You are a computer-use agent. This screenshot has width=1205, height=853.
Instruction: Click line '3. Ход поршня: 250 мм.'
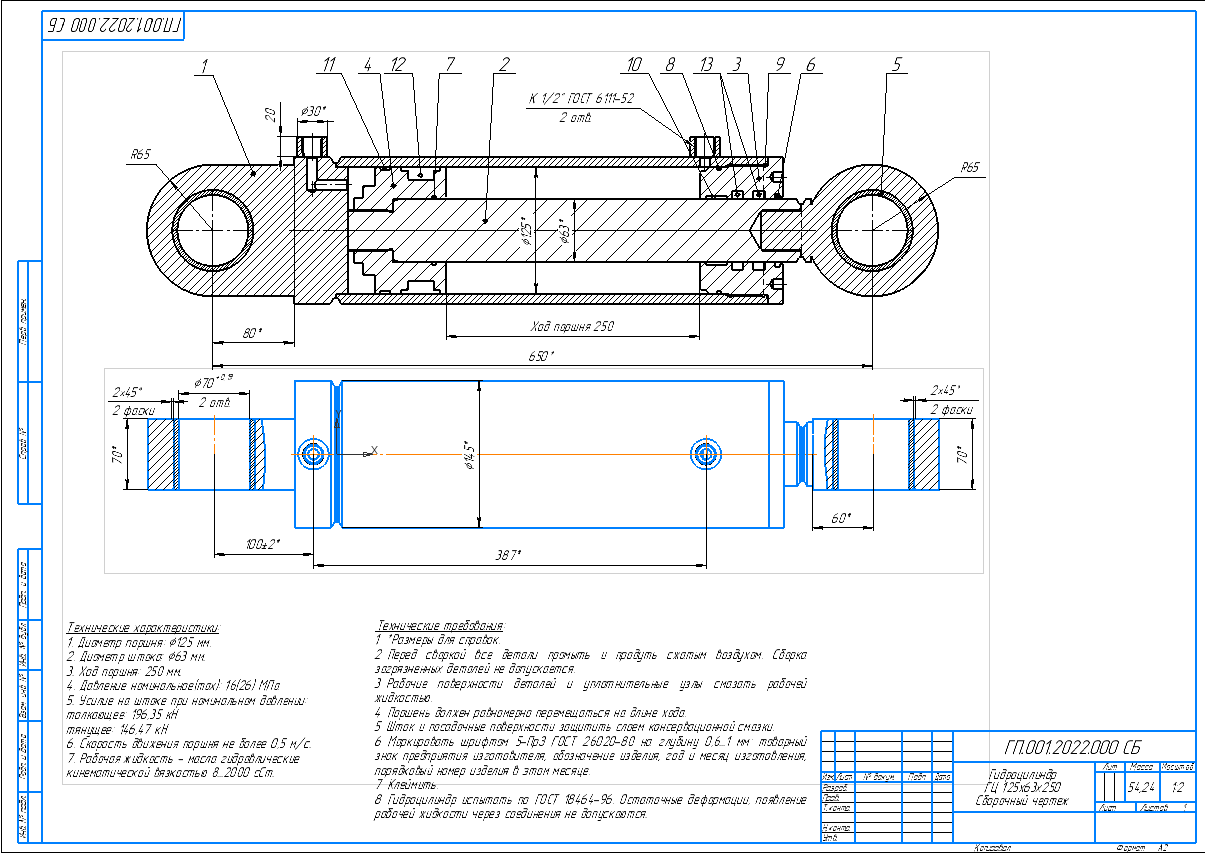point(124,673)
